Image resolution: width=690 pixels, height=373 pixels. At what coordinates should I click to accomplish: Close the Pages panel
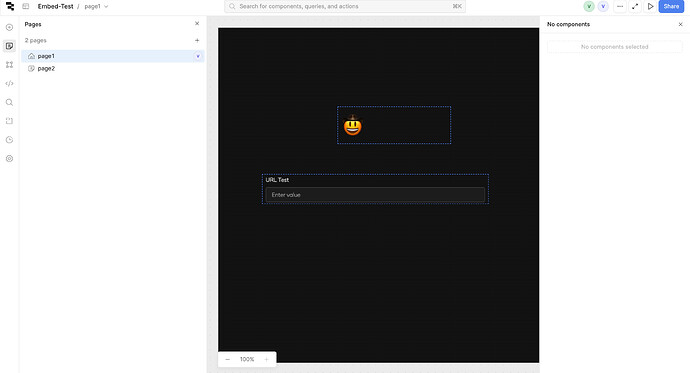tap(197, 24)
